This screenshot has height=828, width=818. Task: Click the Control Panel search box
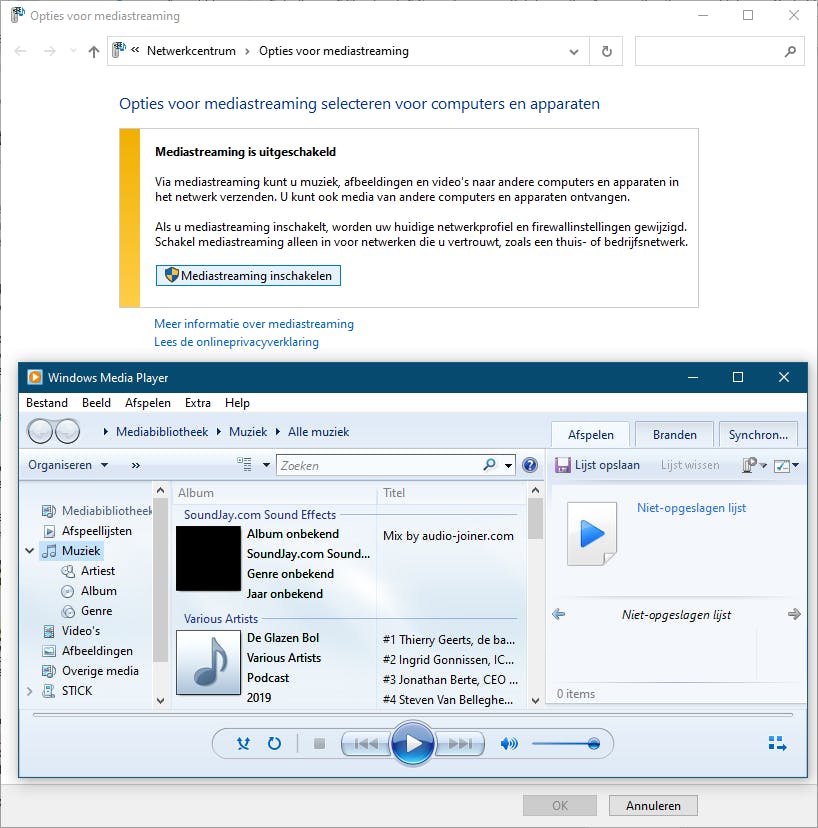coord(719,51)
